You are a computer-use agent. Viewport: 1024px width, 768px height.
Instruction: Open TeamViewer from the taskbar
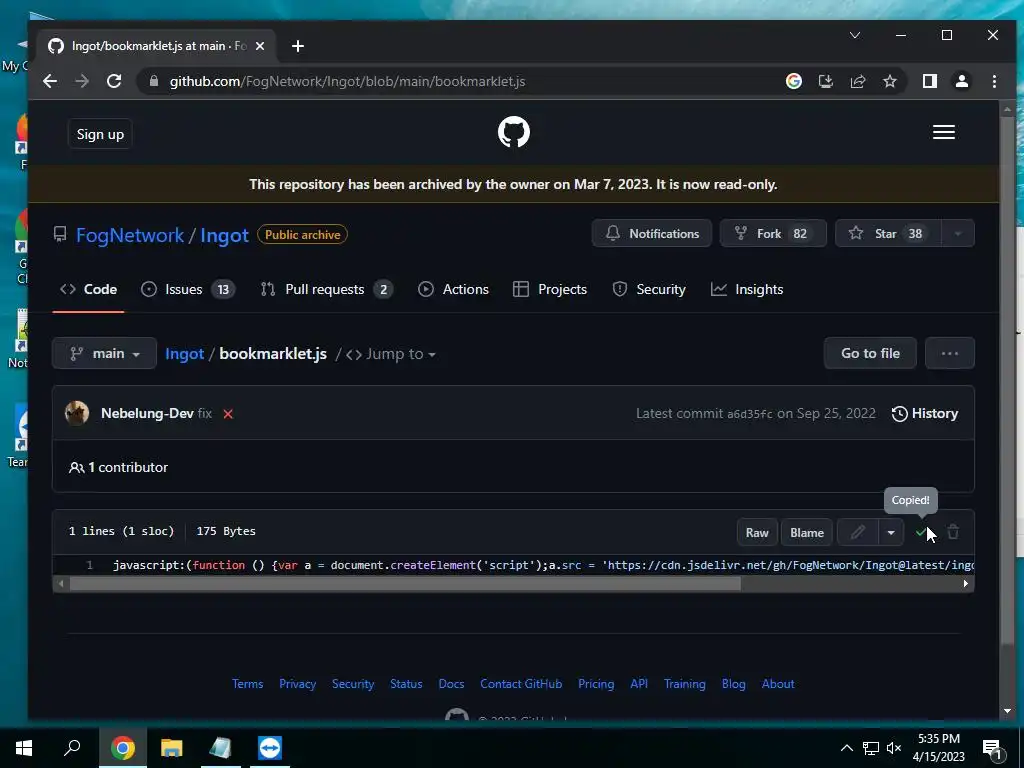click(x=270, y=748)
